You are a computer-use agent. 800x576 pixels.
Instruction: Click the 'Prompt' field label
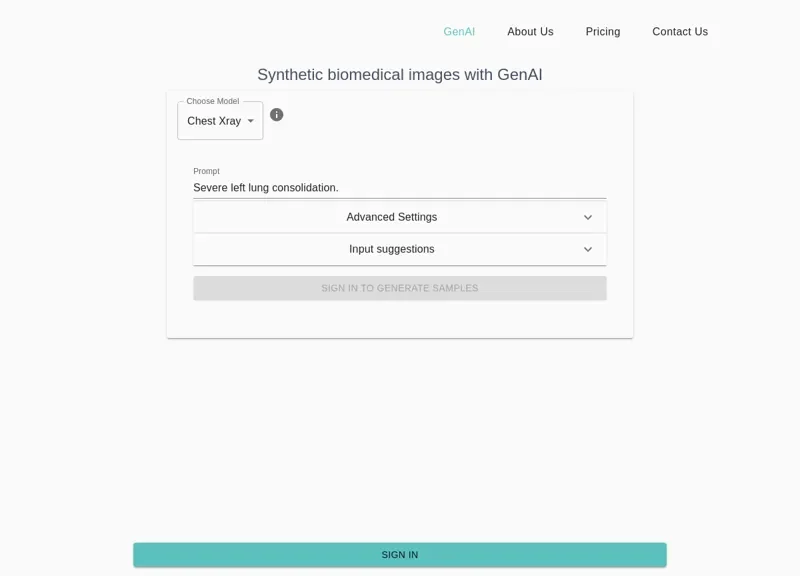click(206, 171)
